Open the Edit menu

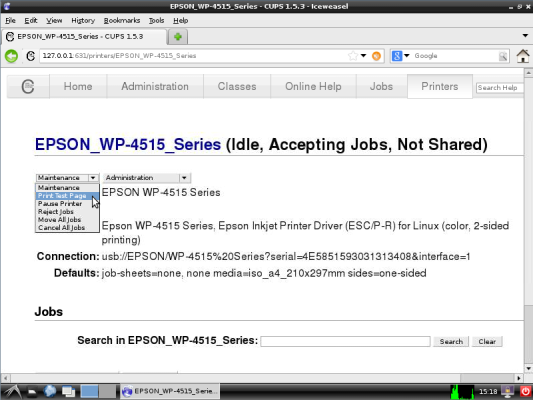pos(31,21)
